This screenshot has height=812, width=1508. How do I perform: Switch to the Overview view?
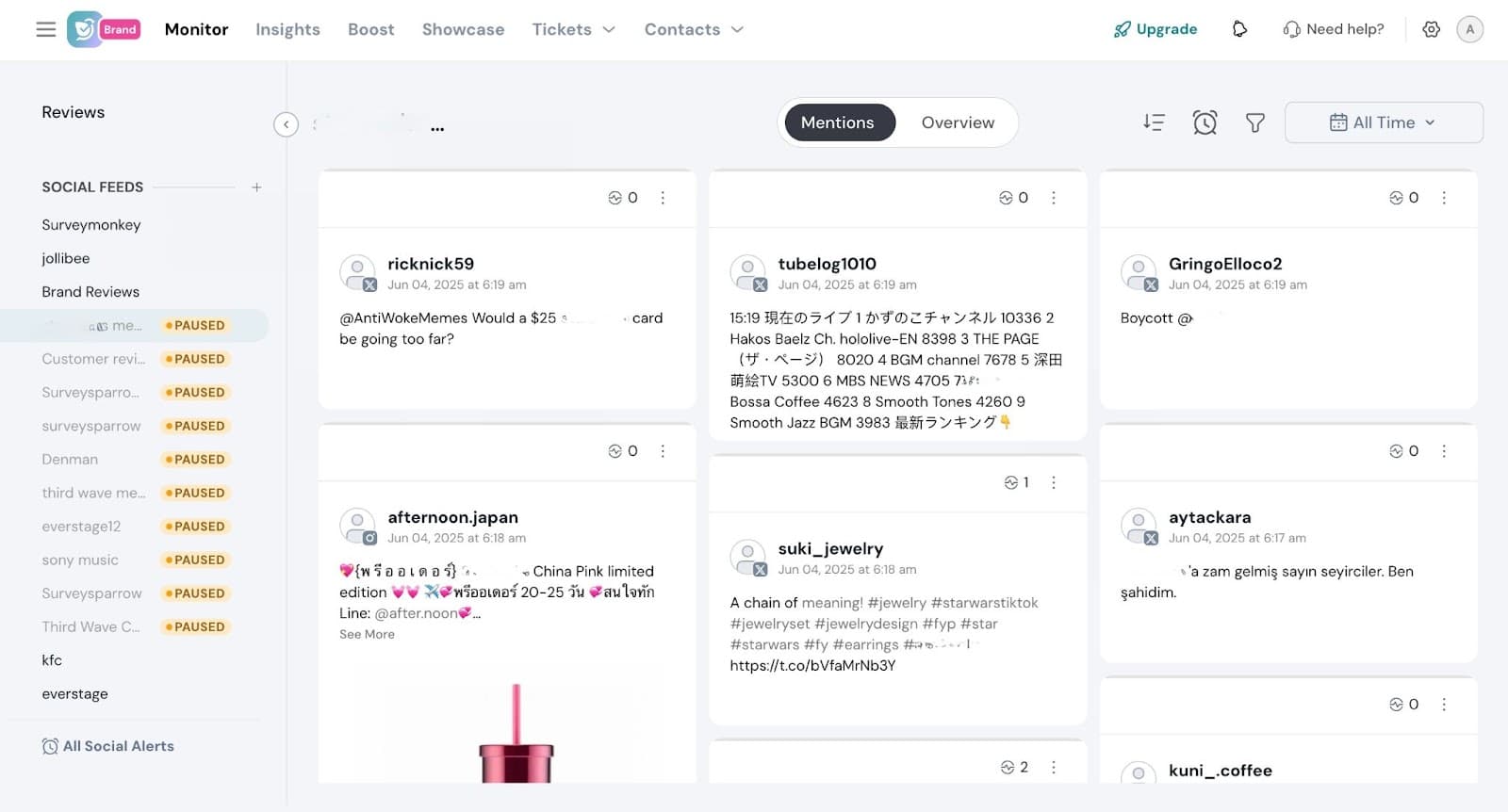[x=958, y=122]
